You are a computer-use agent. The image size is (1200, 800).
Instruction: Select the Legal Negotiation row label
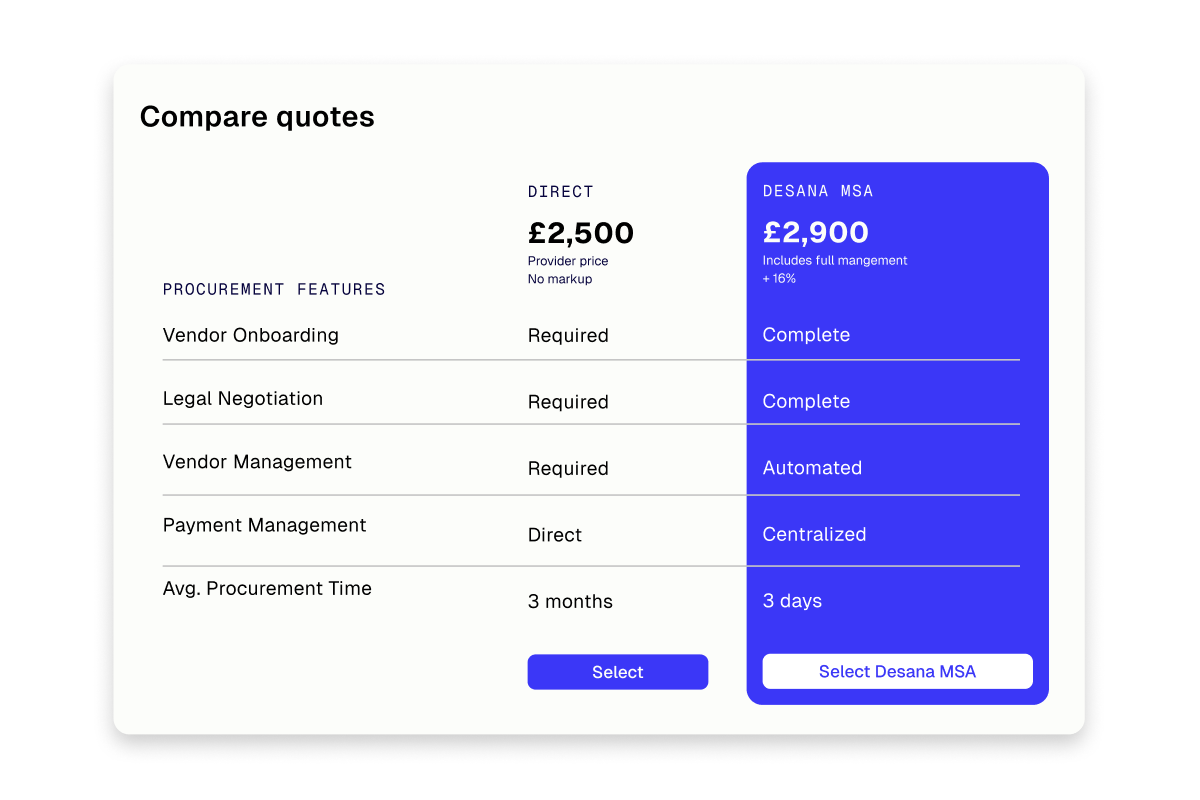(x=243, y=398)
